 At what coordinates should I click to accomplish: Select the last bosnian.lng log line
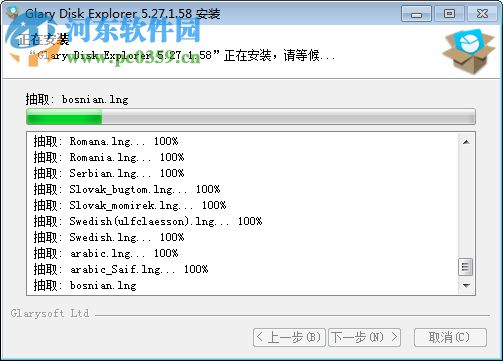[85, 285]
